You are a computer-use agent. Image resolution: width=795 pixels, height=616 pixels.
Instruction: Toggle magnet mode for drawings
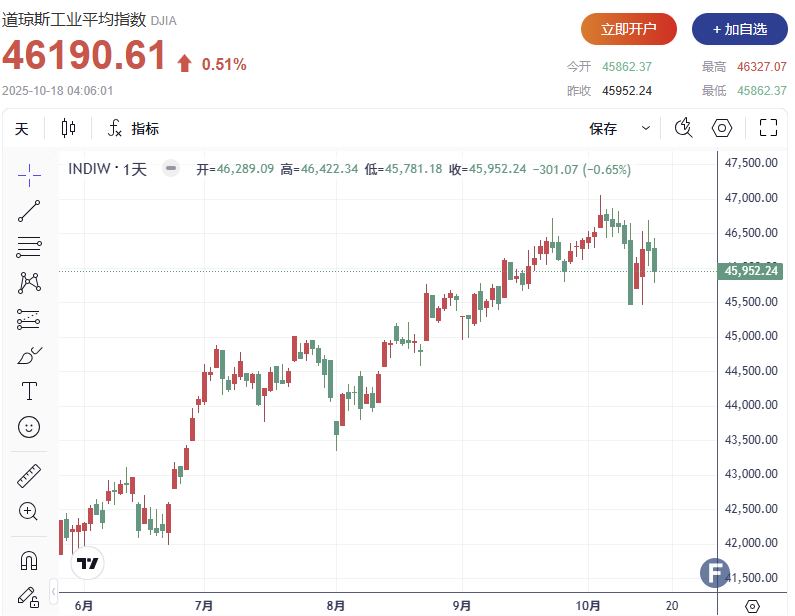(29, 560)
